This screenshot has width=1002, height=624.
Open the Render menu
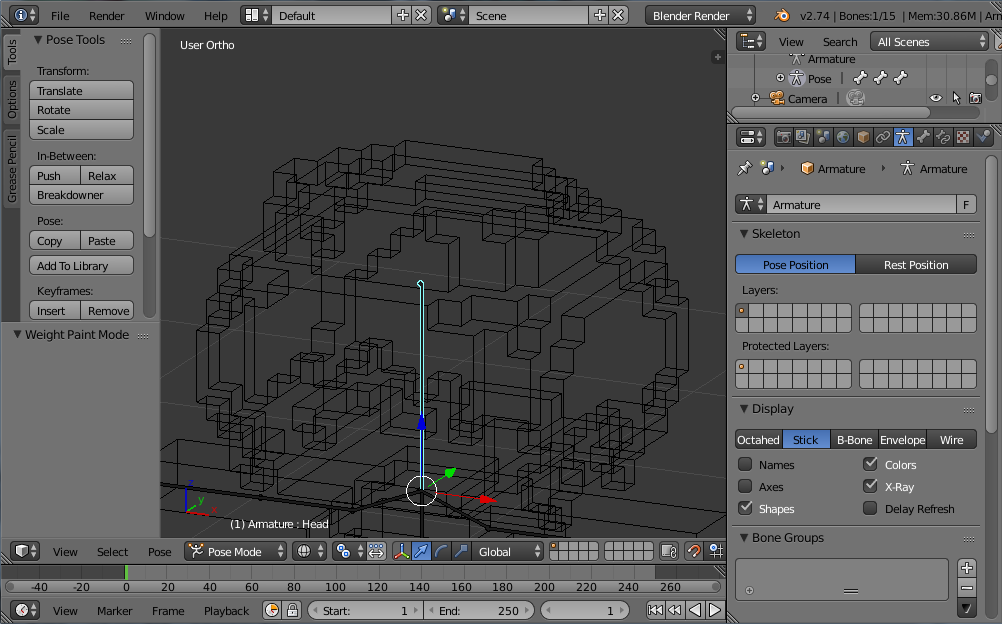pos(107,16)
